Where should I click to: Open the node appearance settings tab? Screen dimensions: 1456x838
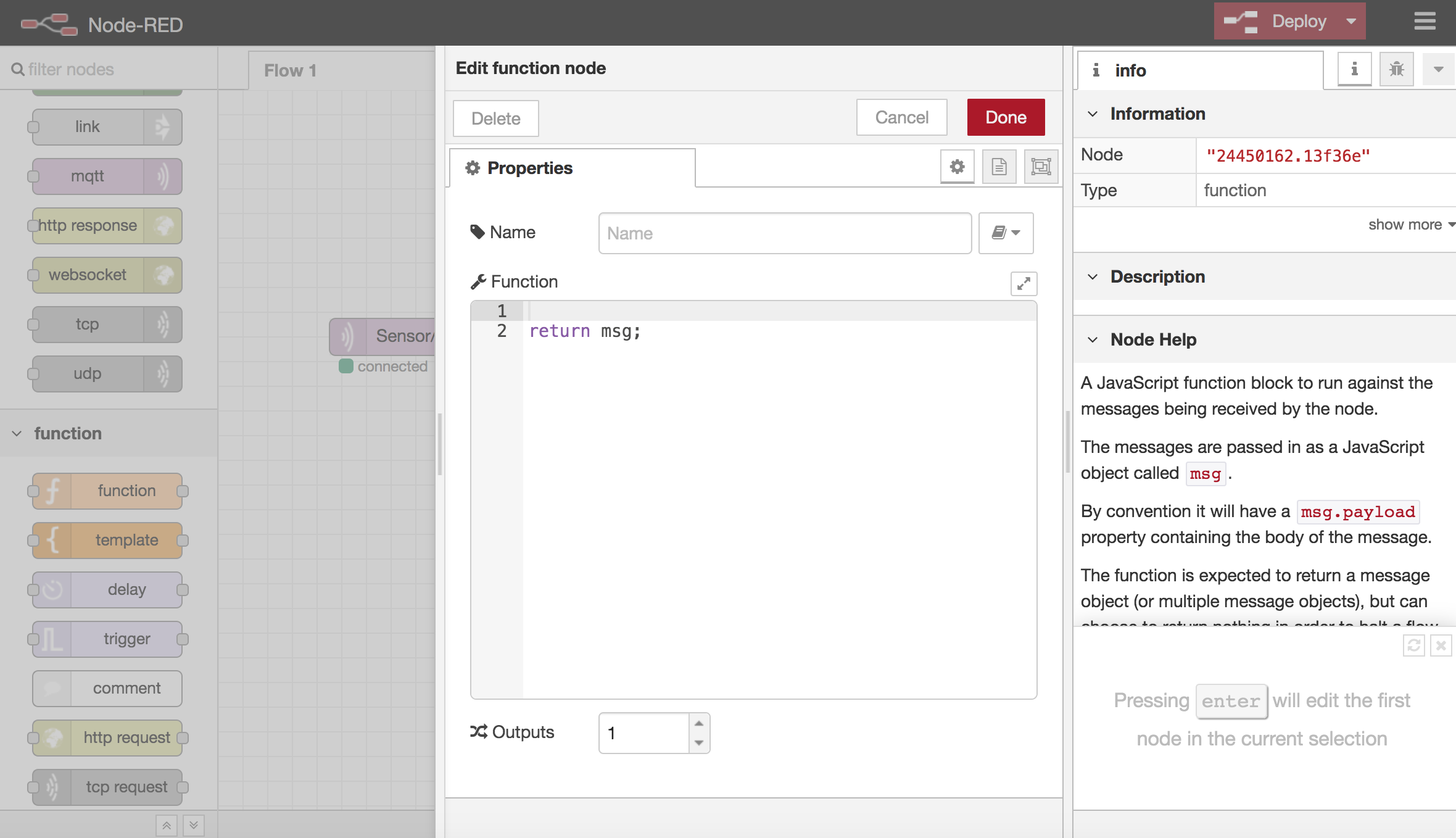pos(1041,167)
